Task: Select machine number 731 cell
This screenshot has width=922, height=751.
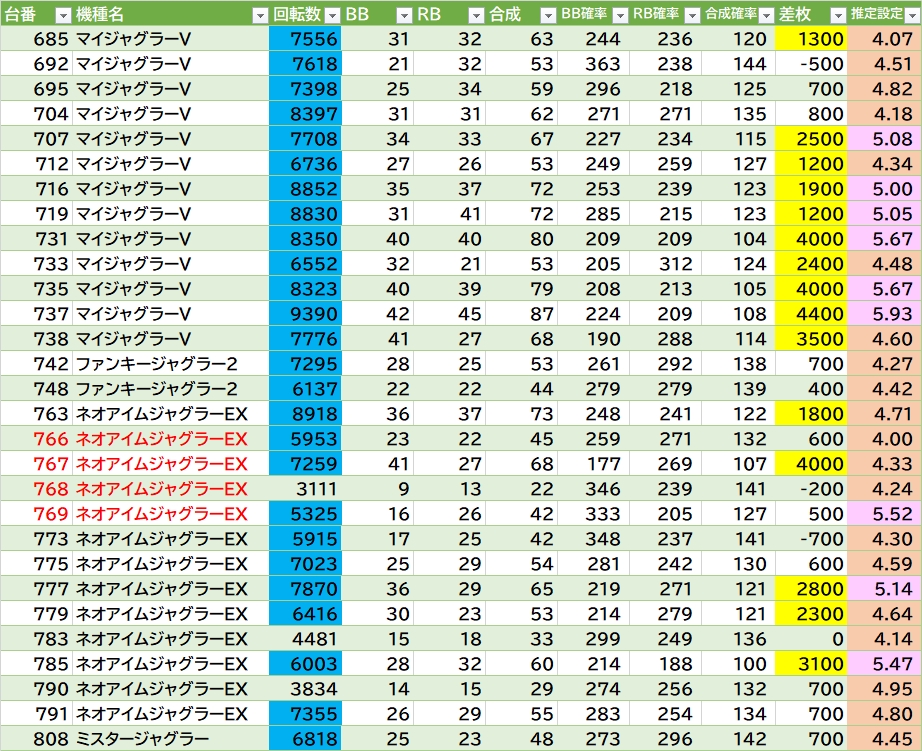Action: [36, 239]
